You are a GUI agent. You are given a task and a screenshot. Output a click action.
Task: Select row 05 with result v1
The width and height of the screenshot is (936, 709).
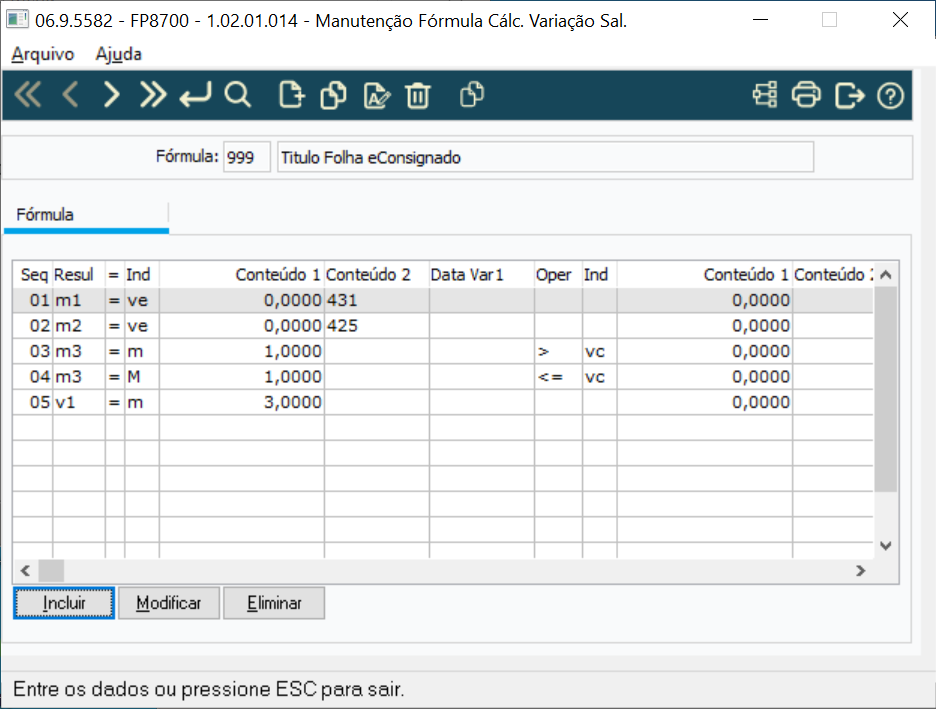pyautogui.click(x=443, y=403)
